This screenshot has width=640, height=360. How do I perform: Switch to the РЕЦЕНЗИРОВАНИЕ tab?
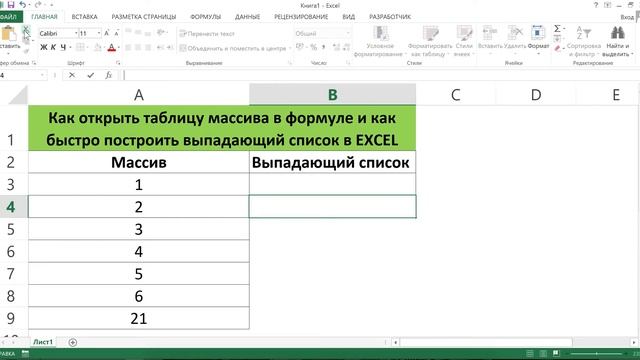301,17
